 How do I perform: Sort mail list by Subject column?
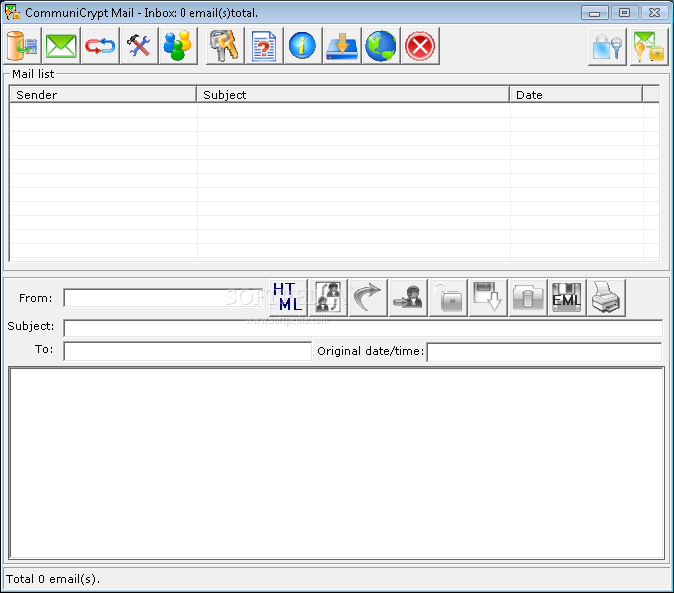pyautogui.click(x=353, y=95)
